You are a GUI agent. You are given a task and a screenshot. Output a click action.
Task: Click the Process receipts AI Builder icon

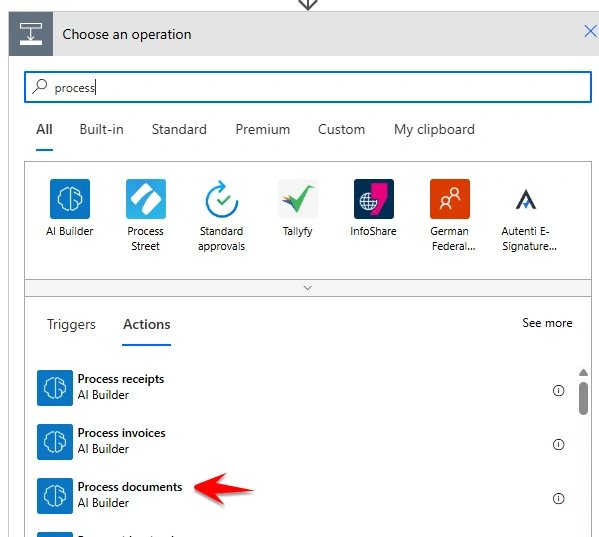(55, 388)
